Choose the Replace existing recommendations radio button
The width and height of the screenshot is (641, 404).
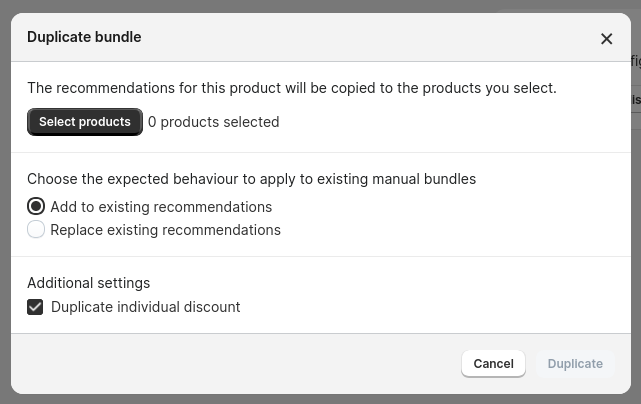36,229
